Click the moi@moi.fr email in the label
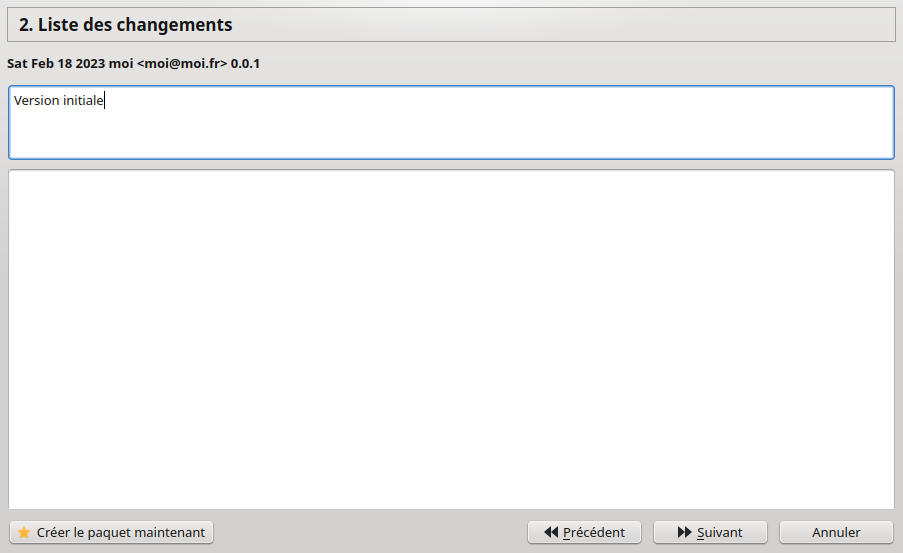 pos(182,63)
